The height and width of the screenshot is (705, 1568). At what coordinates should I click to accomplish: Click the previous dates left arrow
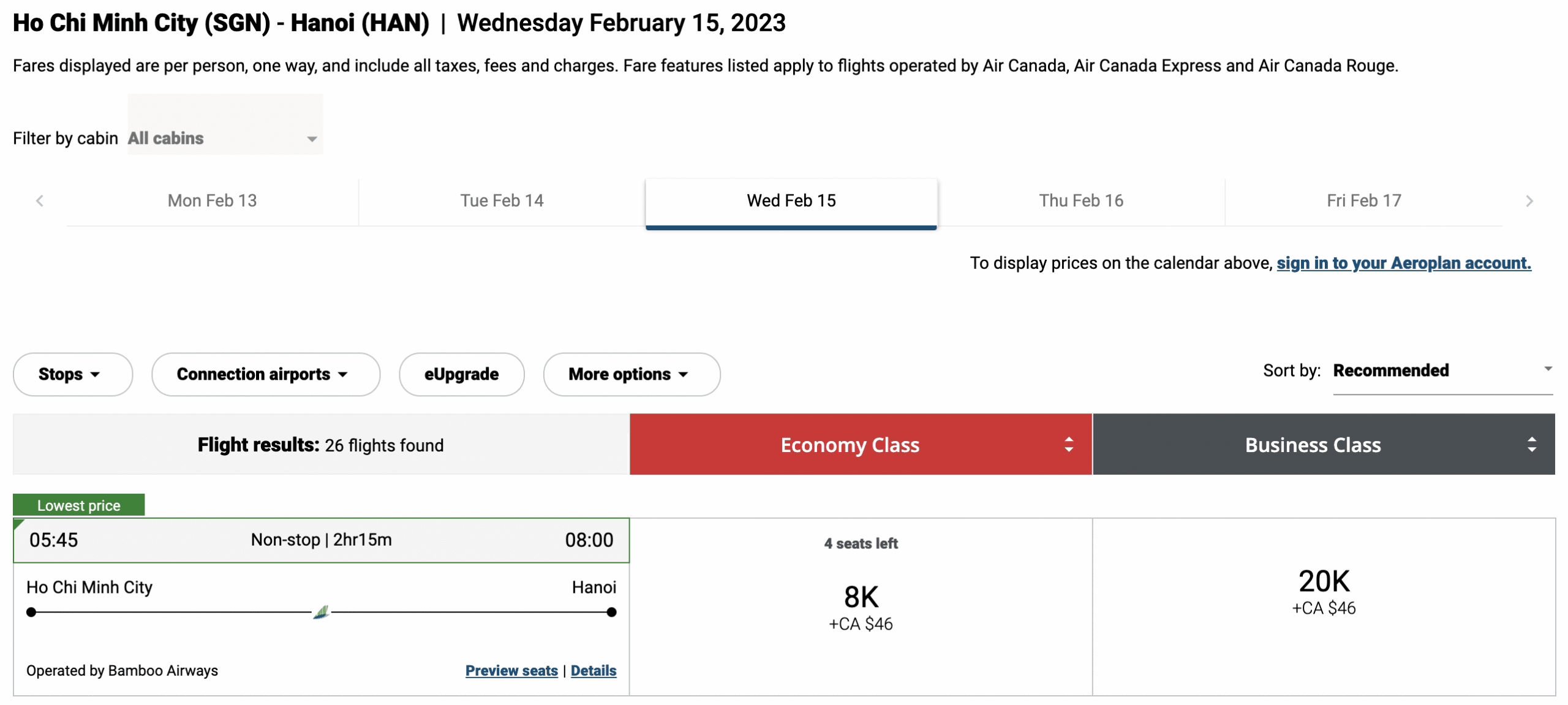[x=40, y=201]
